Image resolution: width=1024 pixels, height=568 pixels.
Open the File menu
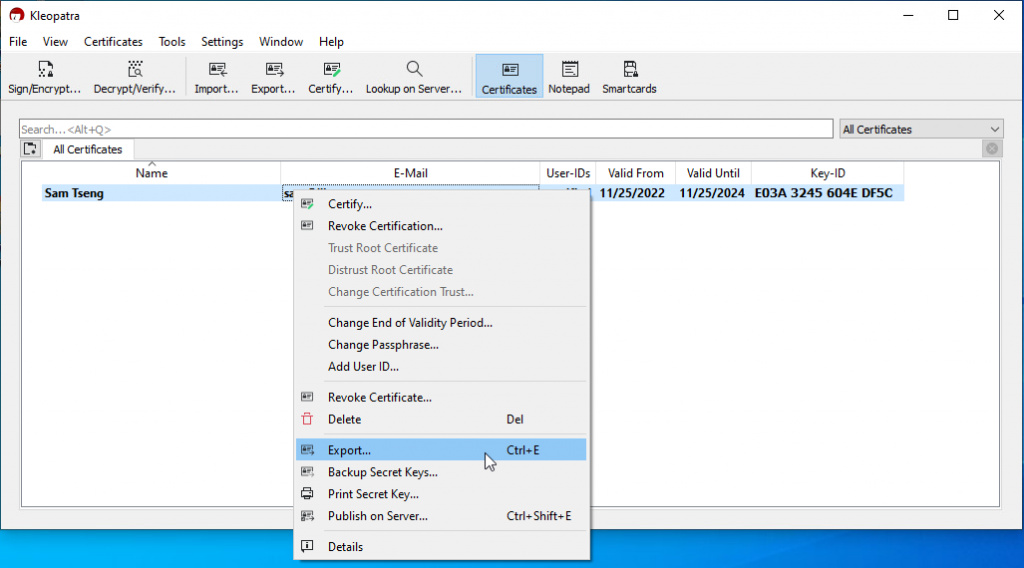coord(18,42)
